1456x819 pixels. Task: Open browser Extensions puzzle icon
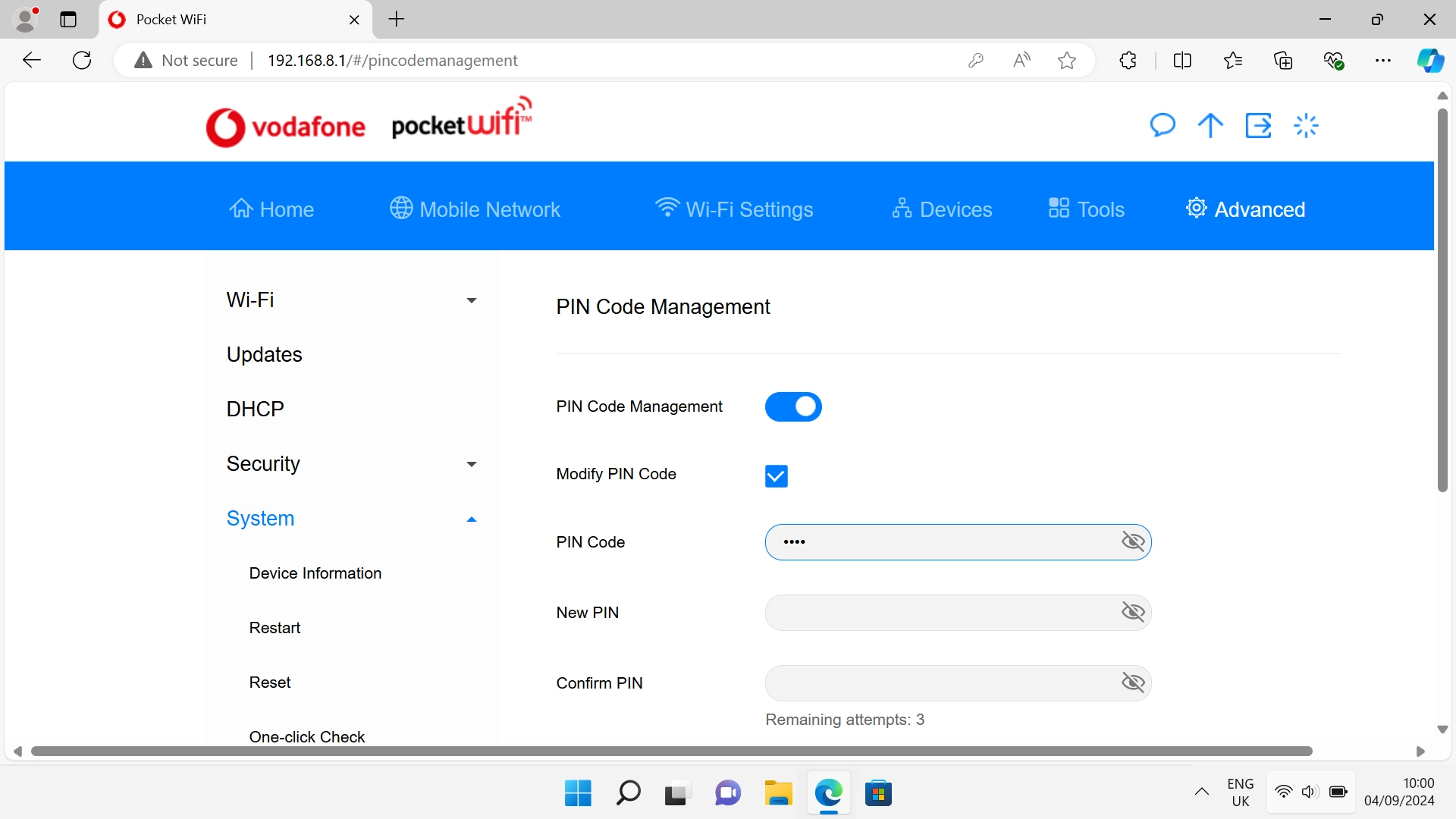pyautogui.click(x=1128, y=61)
